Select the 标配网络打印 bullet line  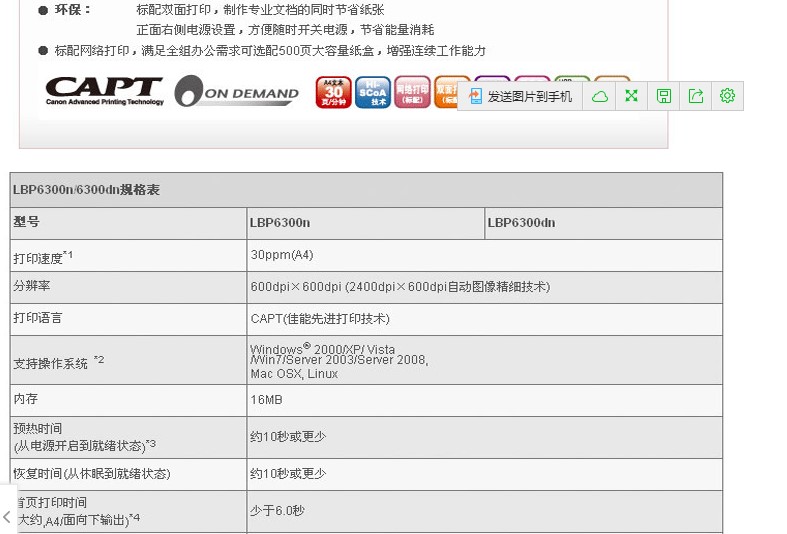click(270, 51)
